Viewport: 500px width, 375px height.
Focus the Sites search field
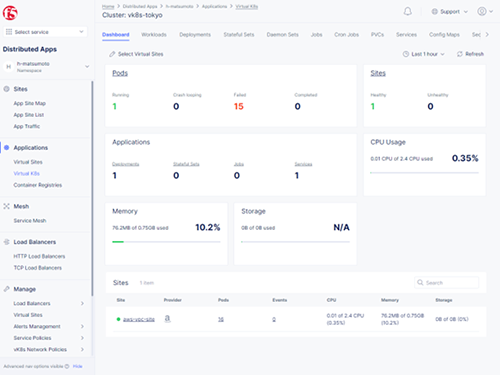click(446, 283)
